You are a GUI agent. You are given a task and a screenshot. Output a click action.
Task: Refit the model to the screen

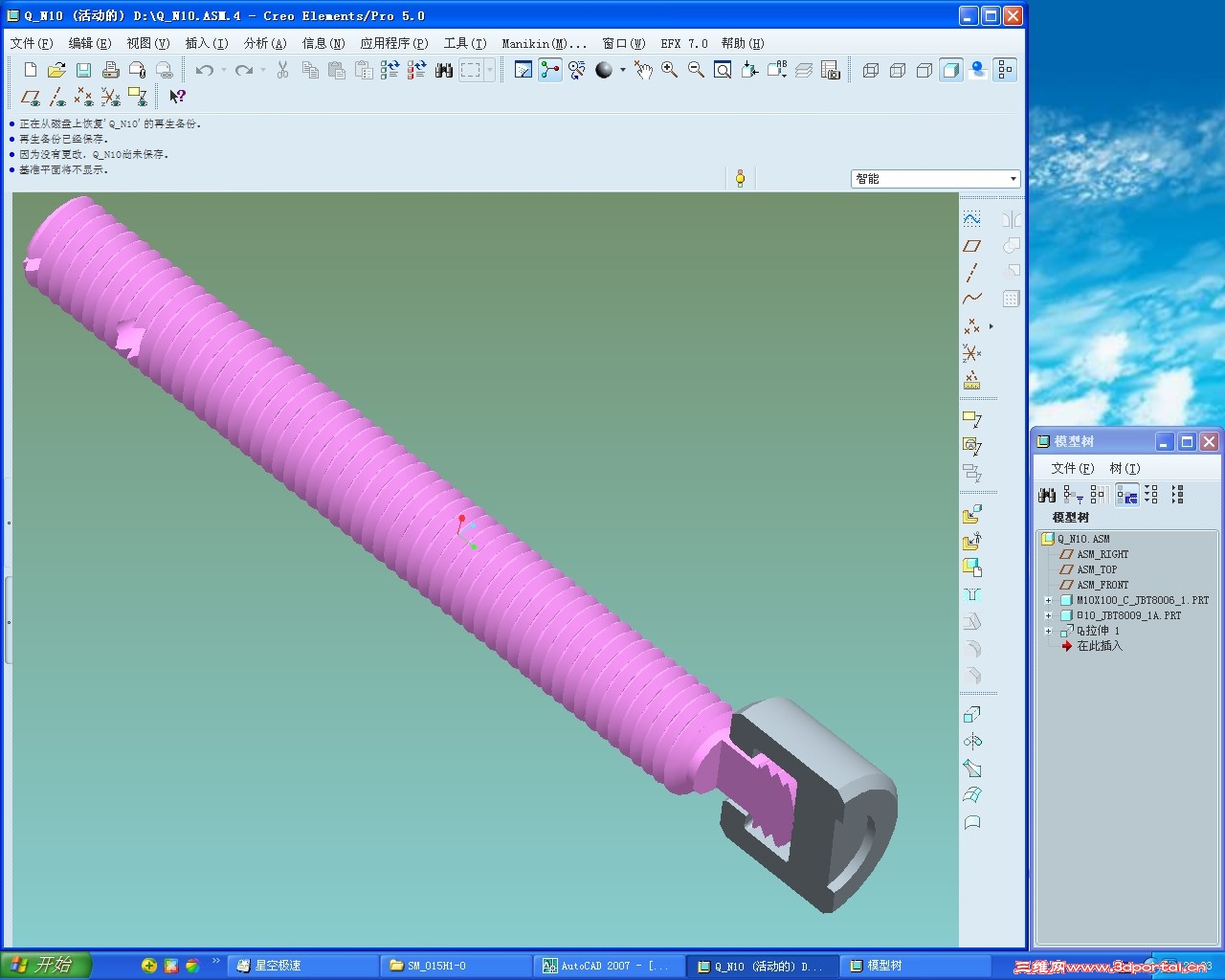pos(723,70)
